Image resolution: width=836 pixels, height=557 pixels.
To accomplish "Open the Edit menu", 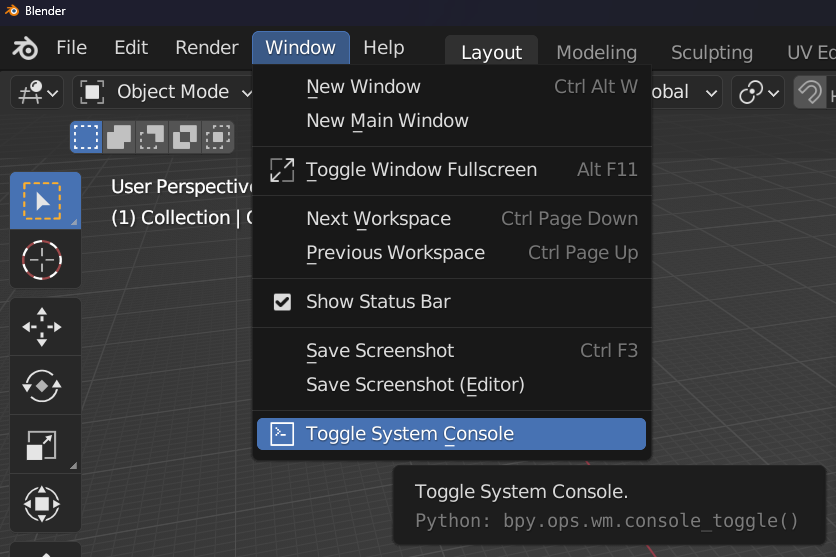I will pos(131,48).
